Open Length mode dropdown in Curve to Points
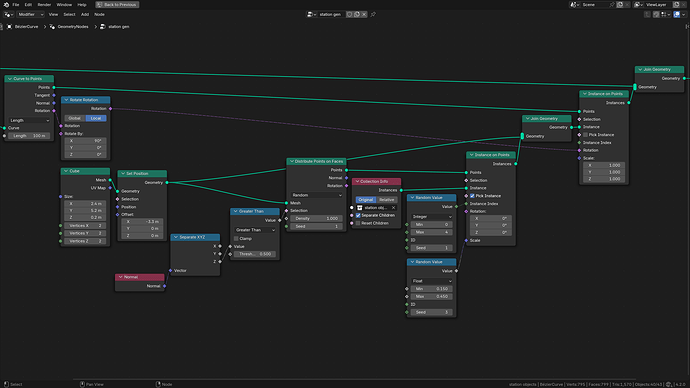The width and height of the screenshot is (690, 388). pyautogui.click(x=29, y=120)
